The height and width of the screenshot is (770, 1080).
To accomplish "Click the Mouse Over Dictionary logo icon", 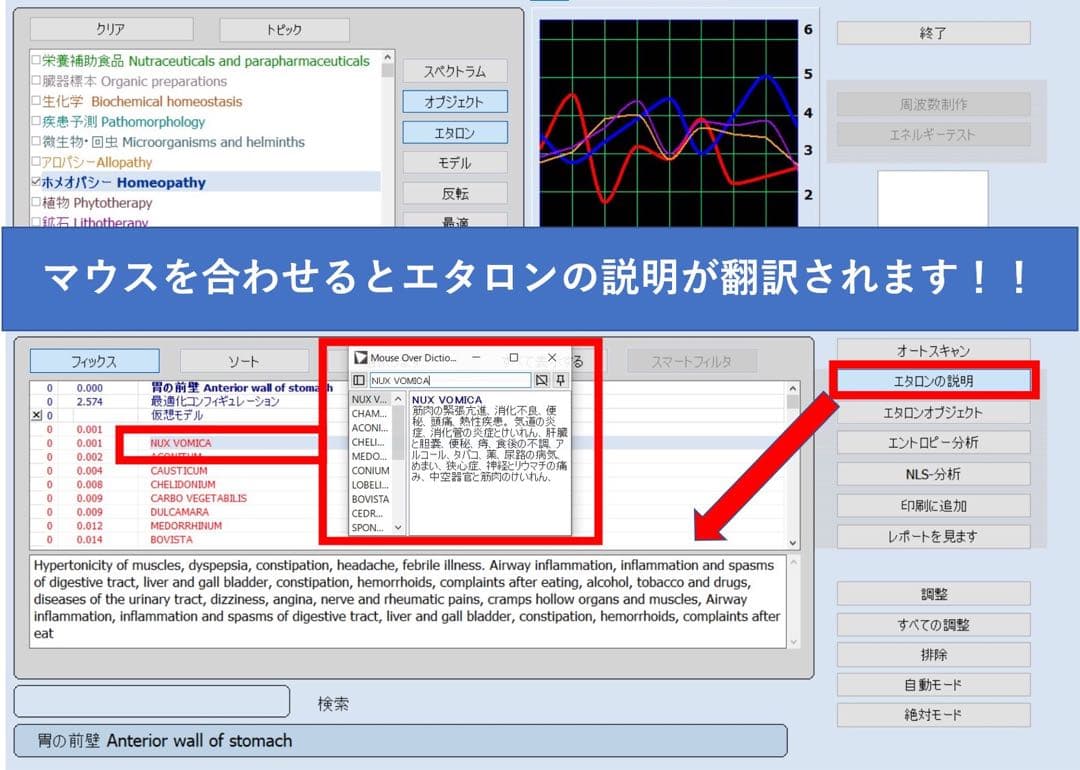I will (x=362, y=358).
